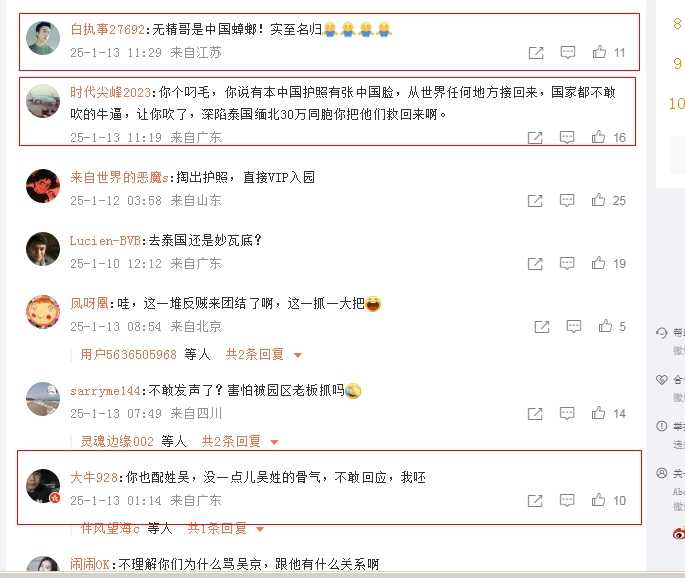The width and height of the screenshot is (685, 578).
Task: Click 凤呀凰's cartoon avatar
Action: (x=43, y=311)
